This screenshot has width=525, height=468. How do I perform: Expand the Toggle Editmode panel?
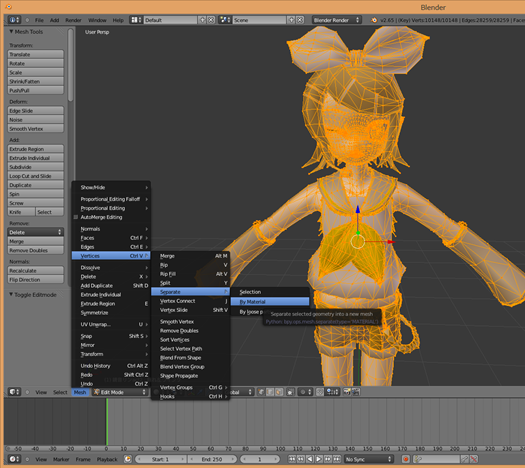click(11, 294)
